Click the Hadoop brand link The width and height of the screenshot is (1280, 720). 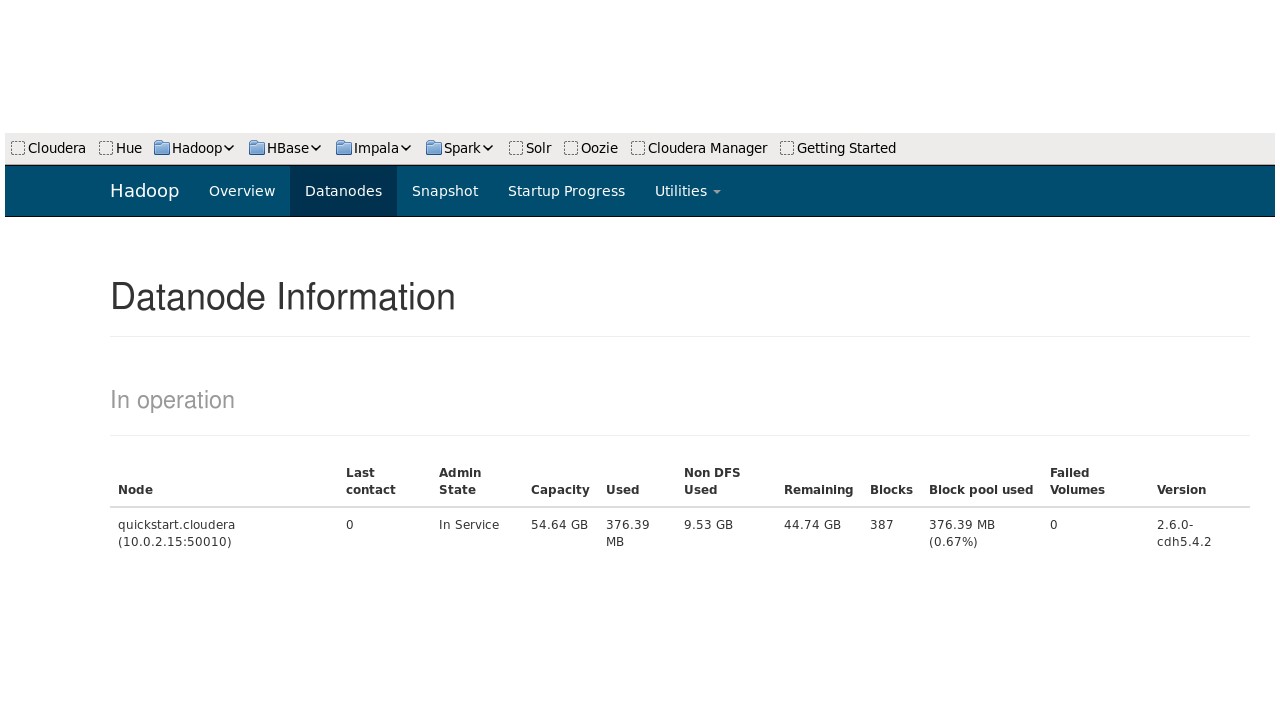pos(144,191)
